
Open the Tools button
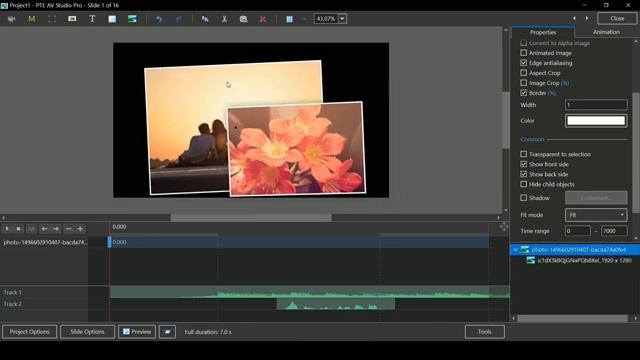(x=484, y=331)
